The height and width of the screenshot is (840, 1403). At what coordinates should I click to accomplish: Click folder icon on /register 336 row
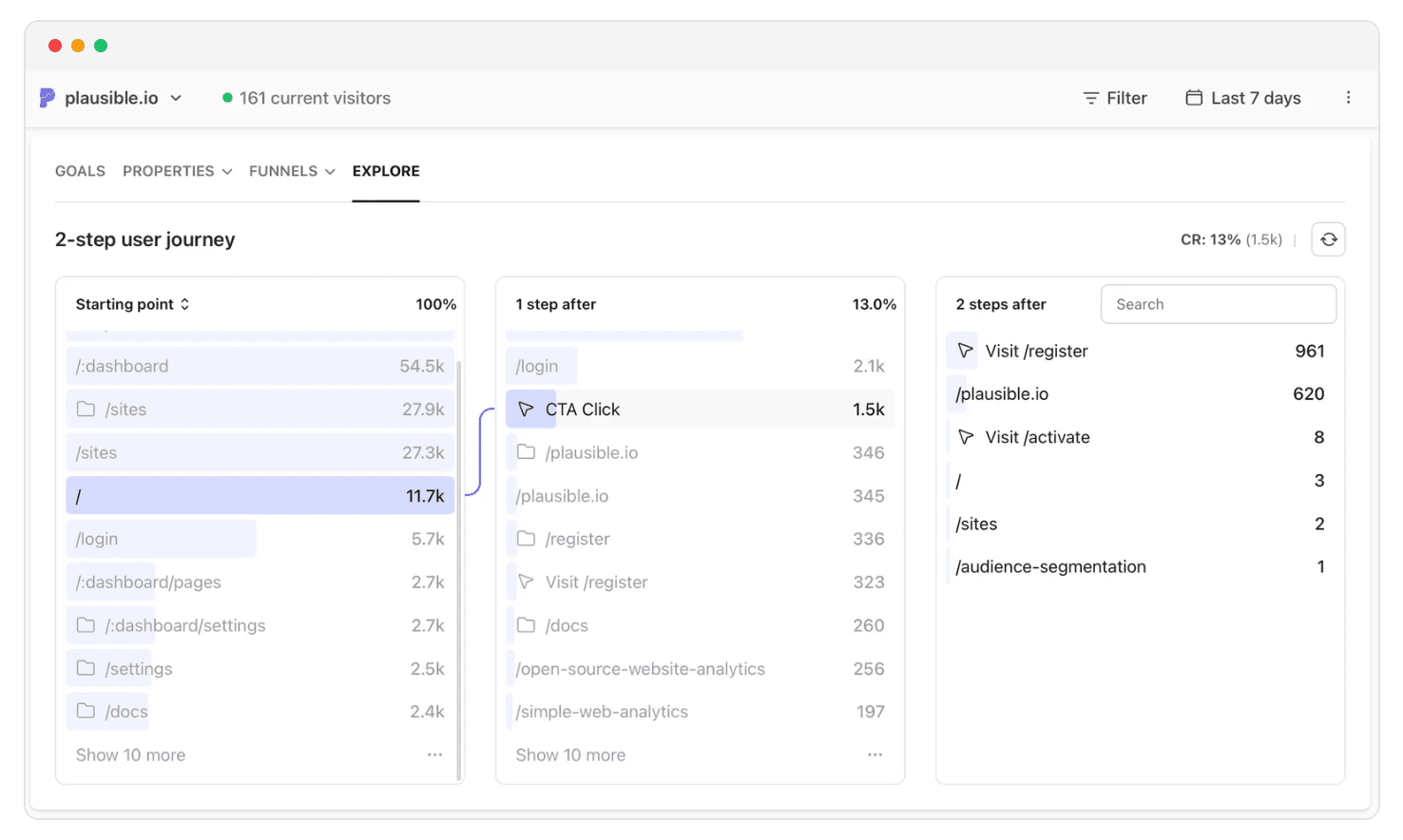(526, 539)
